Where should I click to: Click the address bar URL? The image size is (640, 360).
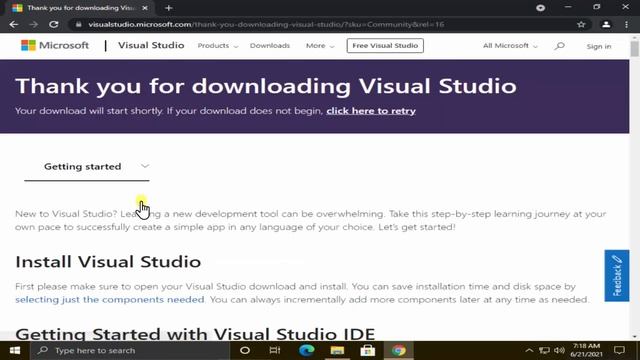click(266, 24)
